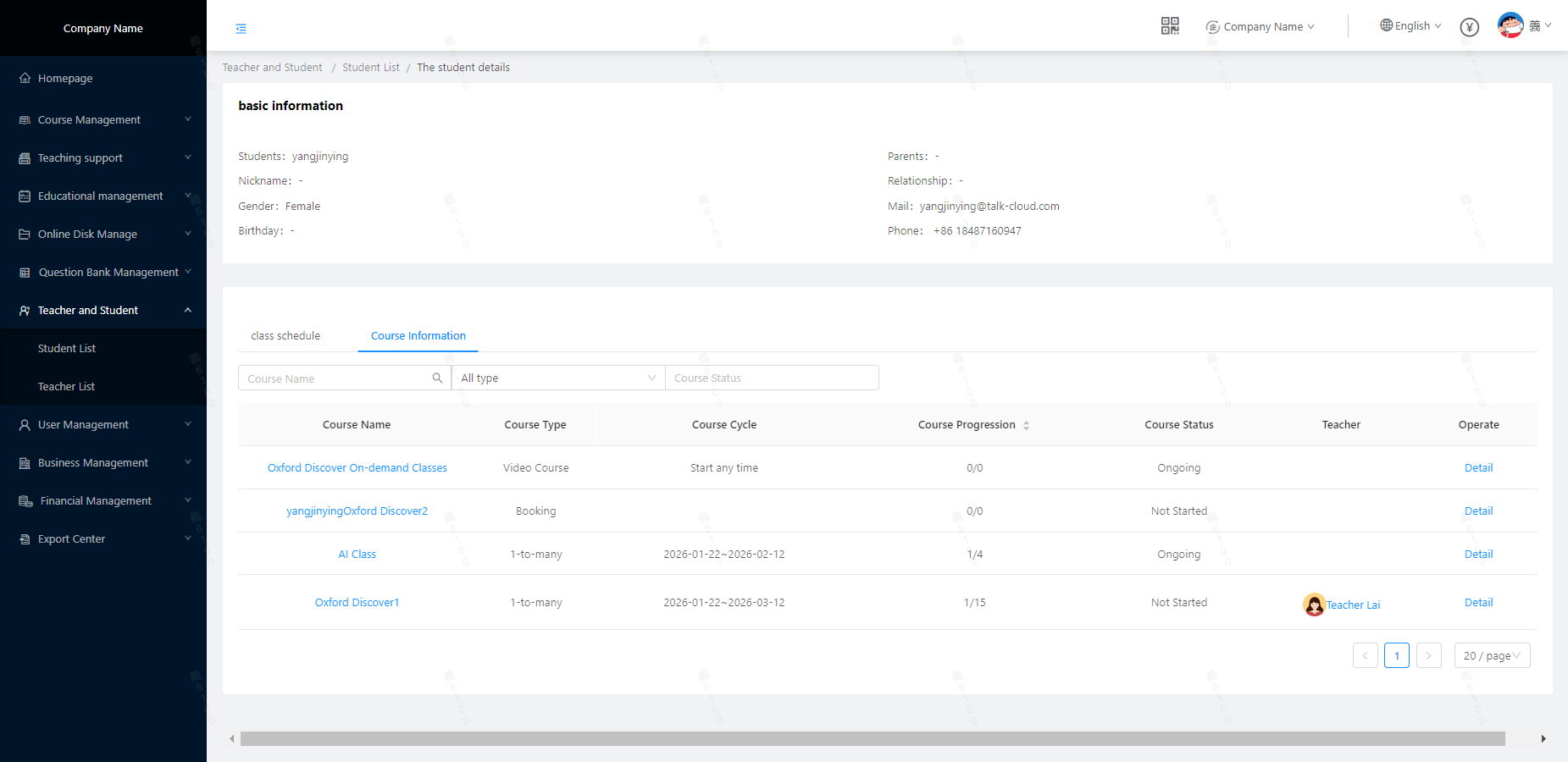Click Teacher Lai's avatar picture
This screenshot has height=762, width=1568.
1314,605
